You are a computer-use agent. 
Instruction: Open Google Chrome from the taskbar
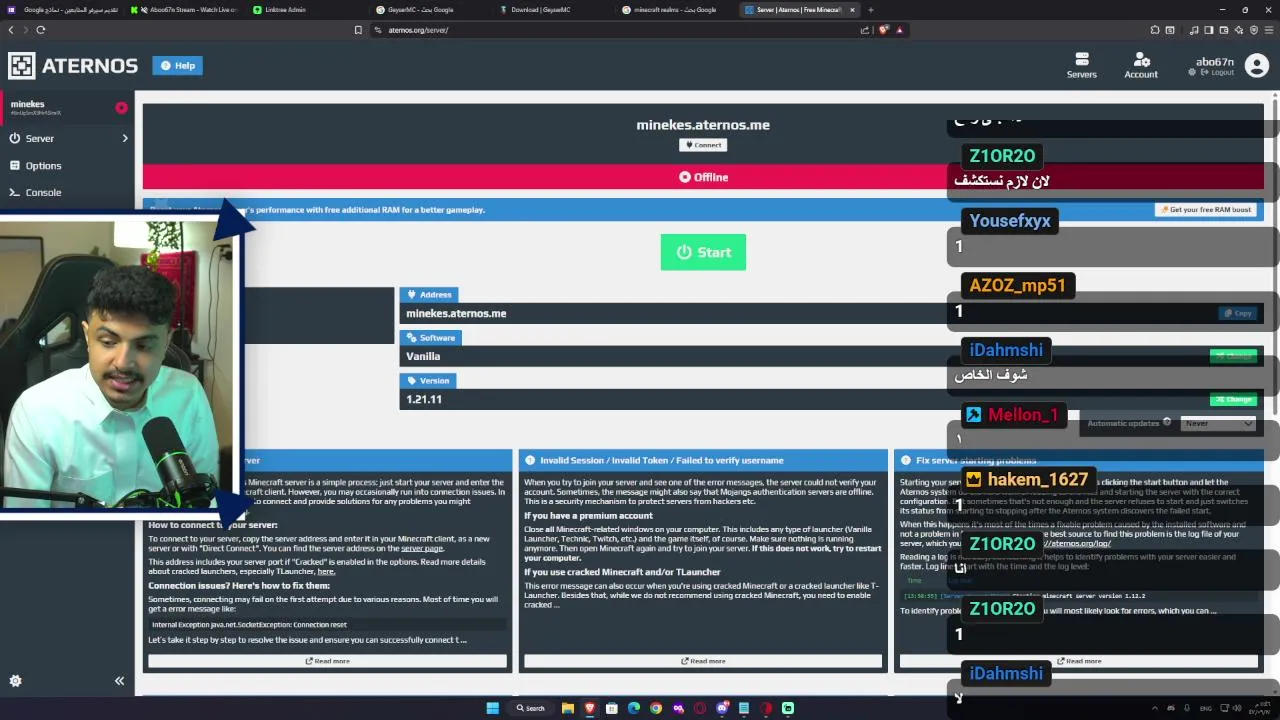coord(656,708)
